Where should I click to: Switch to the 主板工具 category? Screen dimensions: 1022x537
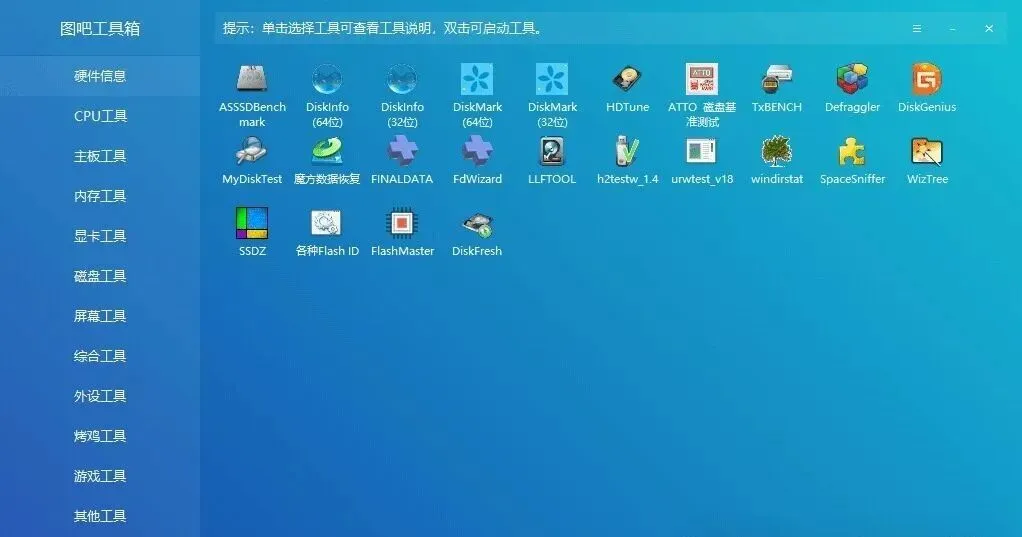[x=100, y=156]
